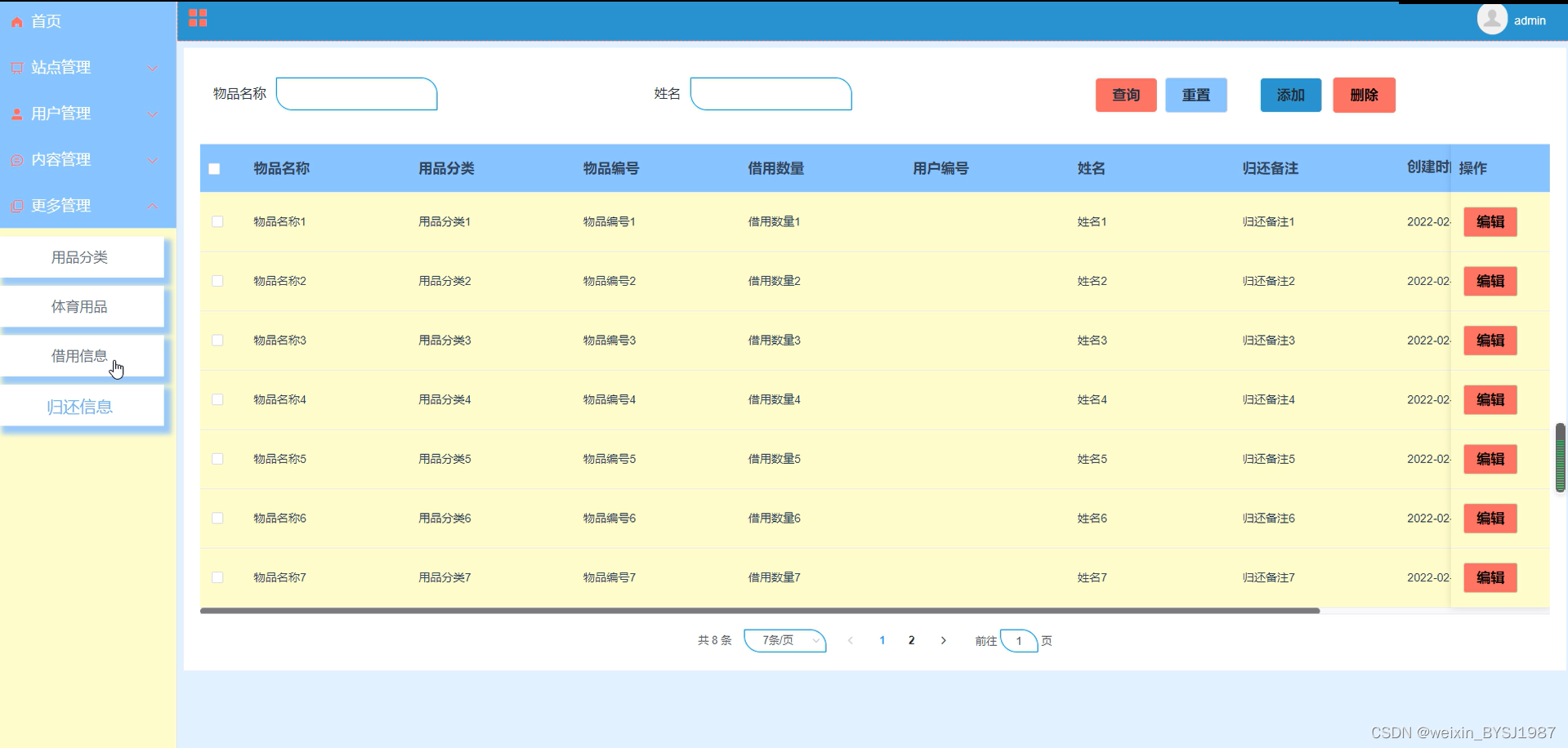Click the 站点管理 monitor icon
Screen dimensions: 1568x748
coord(16,68)
